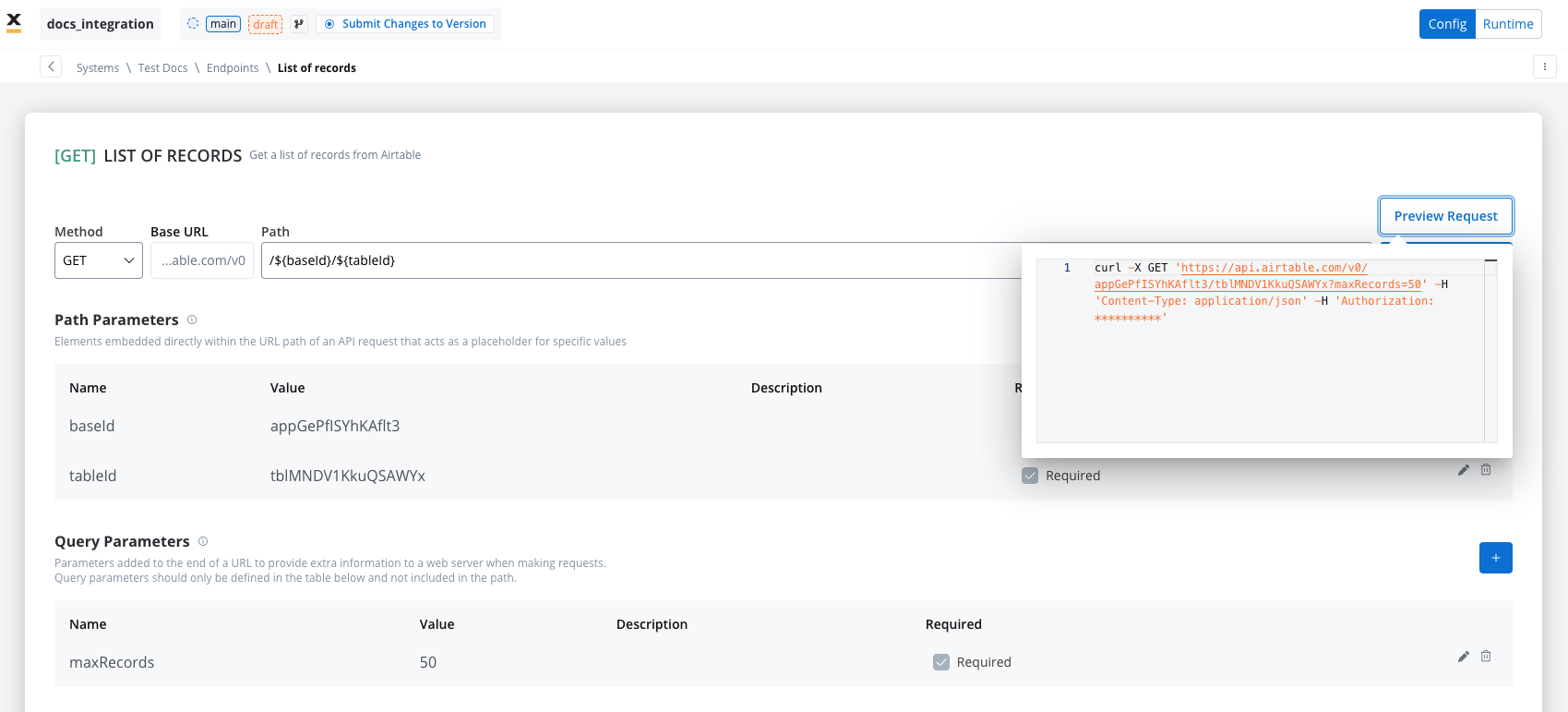
Task: Click the X logo home icon
Action: pos(14,23)
